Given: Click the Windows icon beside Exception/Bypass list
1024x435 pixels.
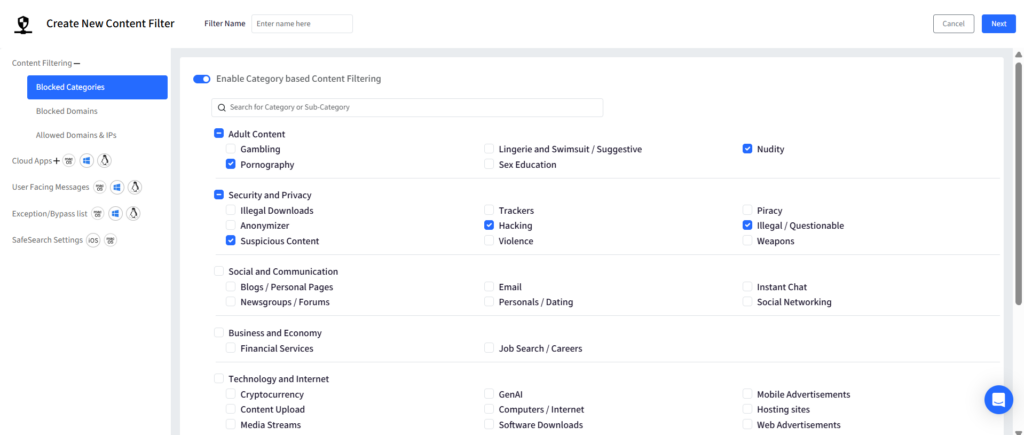Looking at the screenshot, I should click(x=116, y=214).
